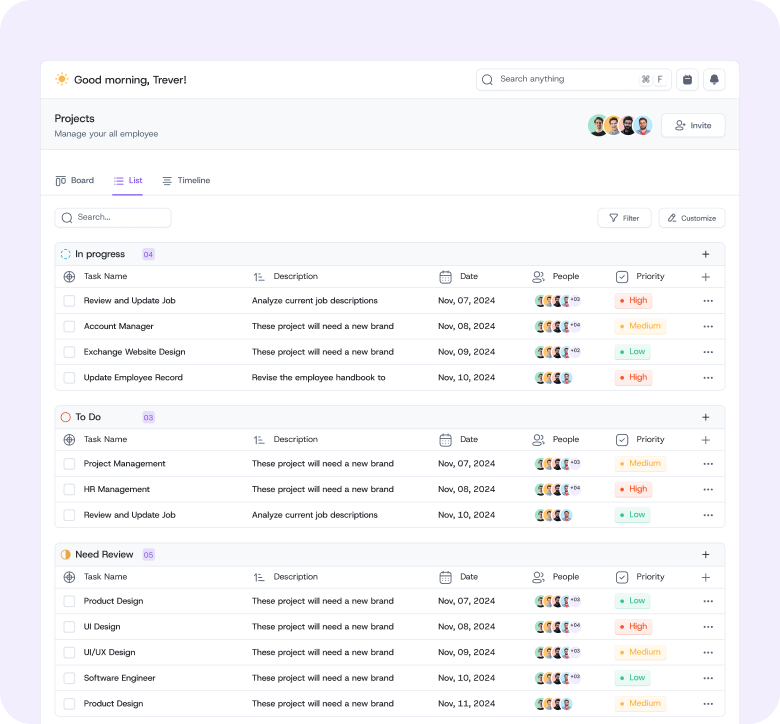Open High priority badge for Review and Update Job

[633, 300]
